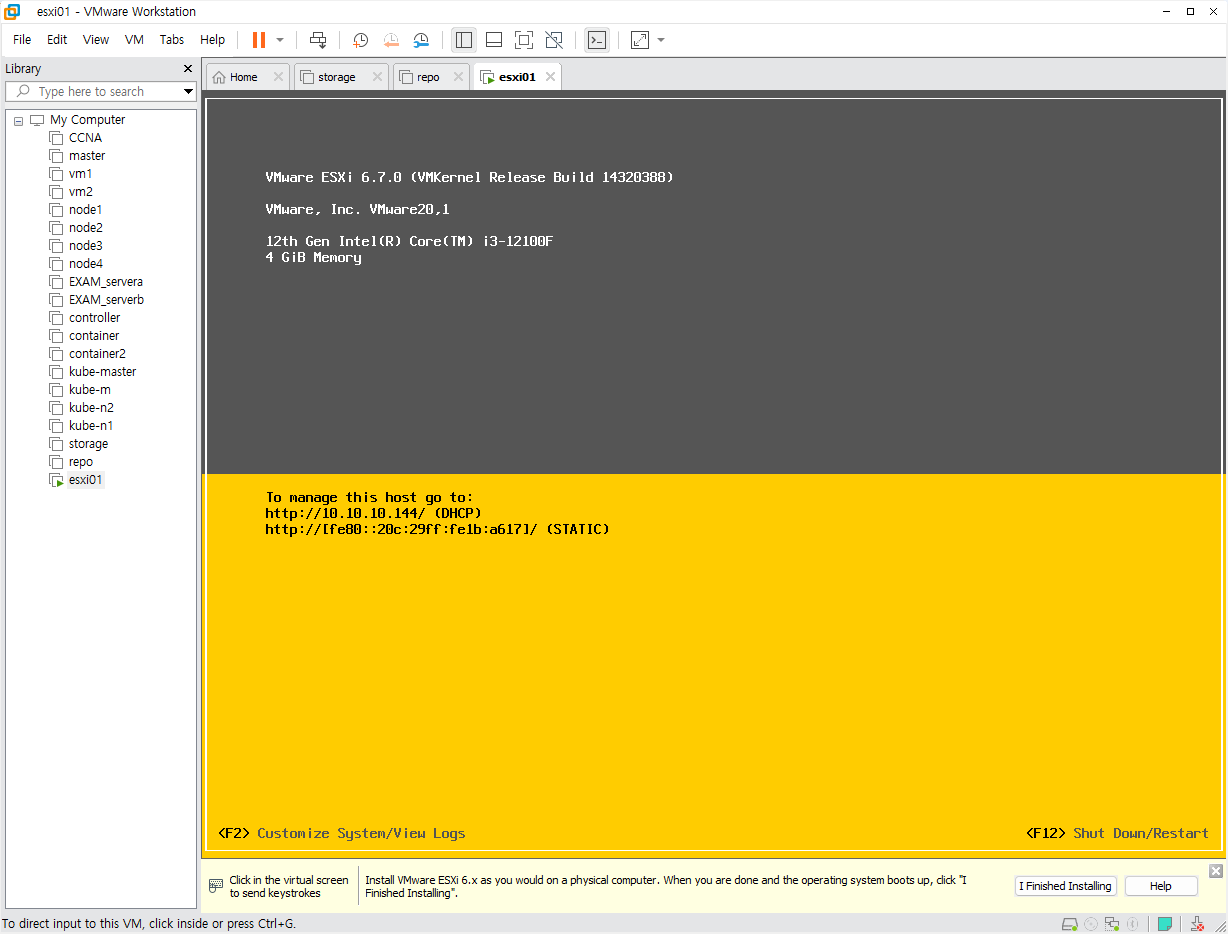Toggle the thumbnail bar view
Image resolution: width=1228 pixels, height=934 pixels.
point(494,40)
